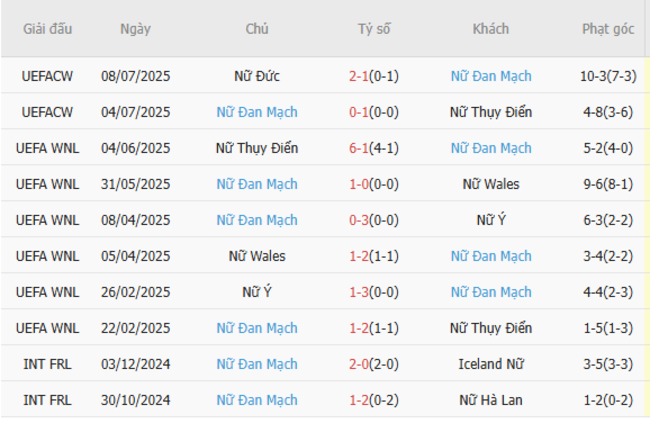Screen dimensions: 650x432
Task: Open Nữ Đan Mạch link in 04/07/2025 row
Action: pyautogui.click(x=257, y=112)
